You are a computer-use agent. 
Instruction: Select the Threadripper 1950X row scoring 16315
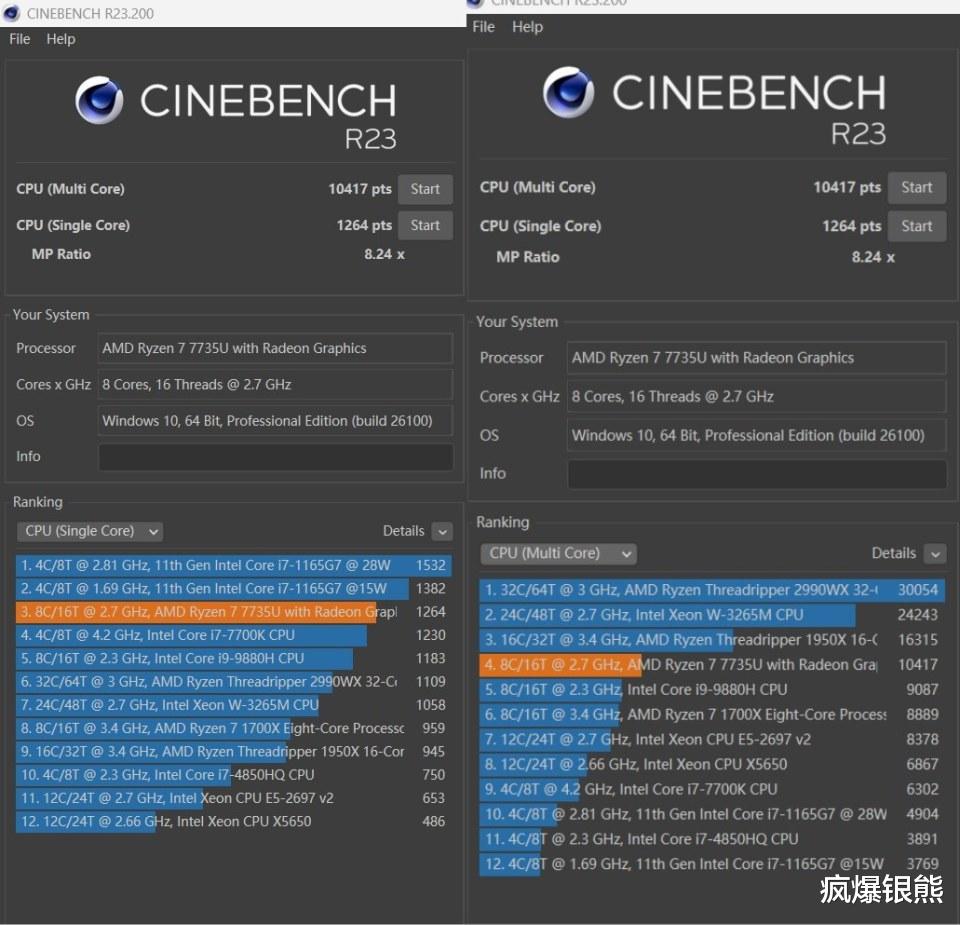click(712, 640)
